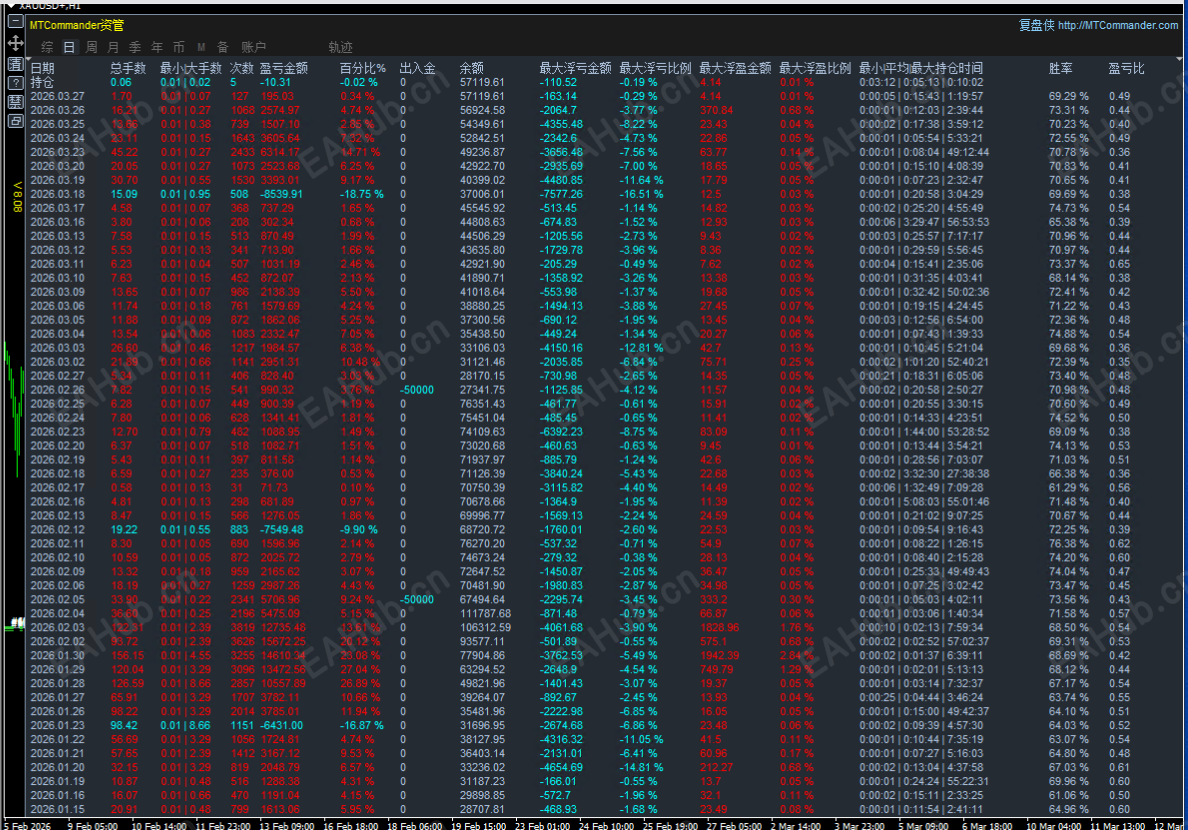Click the 盈亏比 column header

[x=1127, y=68]
